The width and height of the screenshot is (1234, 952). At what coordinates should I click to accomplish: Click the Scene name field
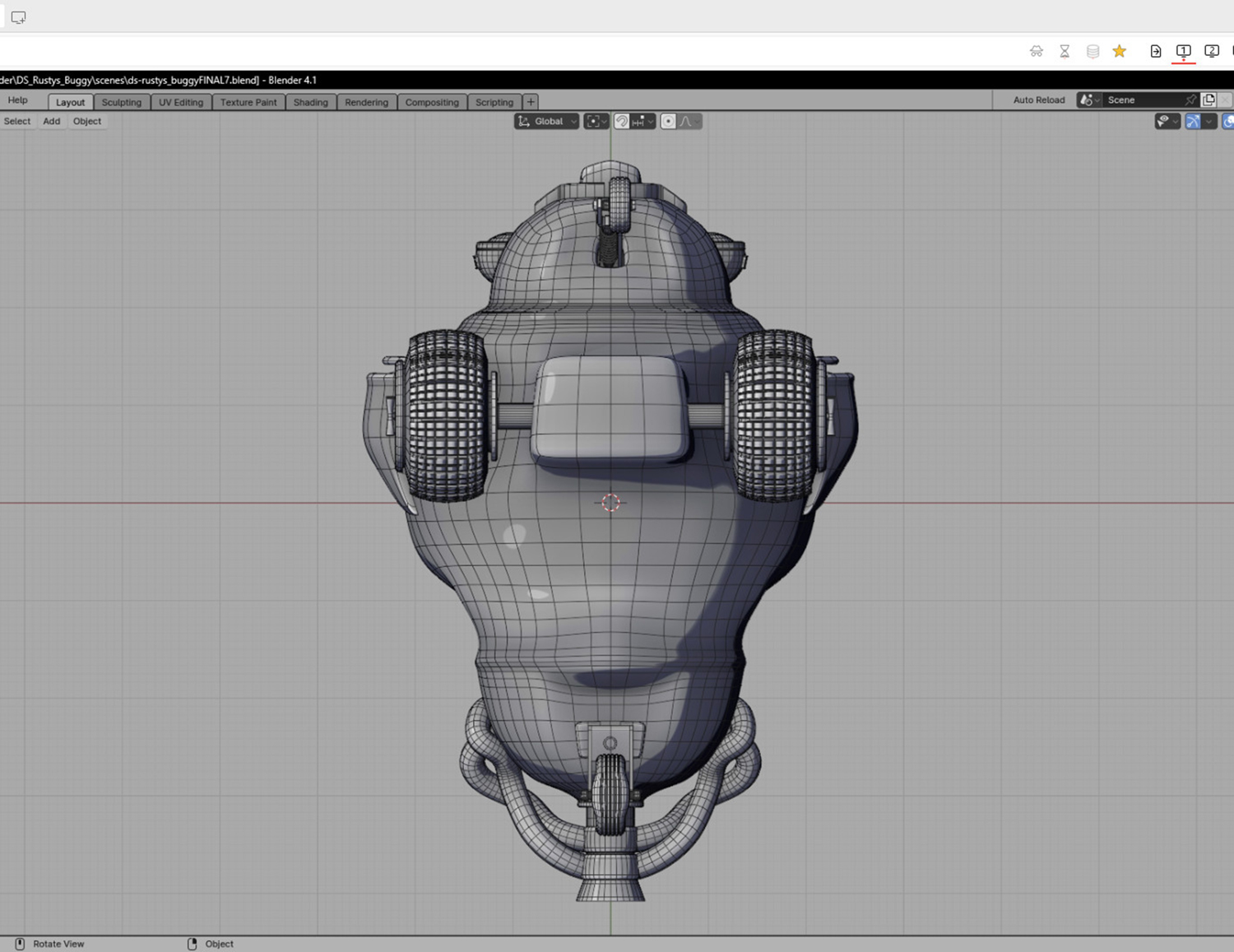pyautogui.click(x=1142, y=100)
